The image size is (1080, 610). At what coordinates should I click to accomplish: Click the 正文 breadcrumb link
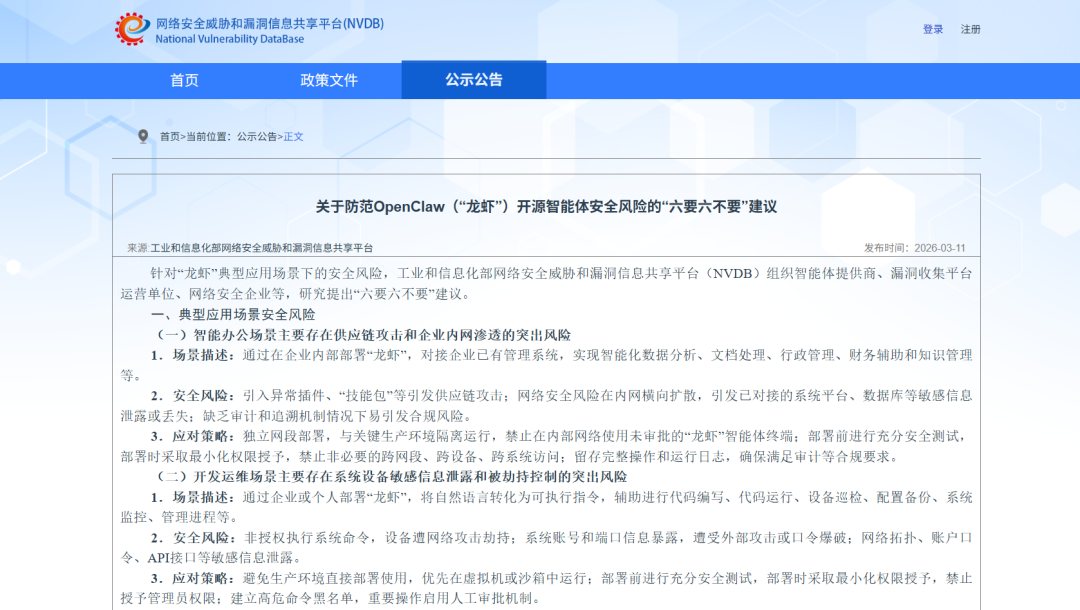point(293,137)
